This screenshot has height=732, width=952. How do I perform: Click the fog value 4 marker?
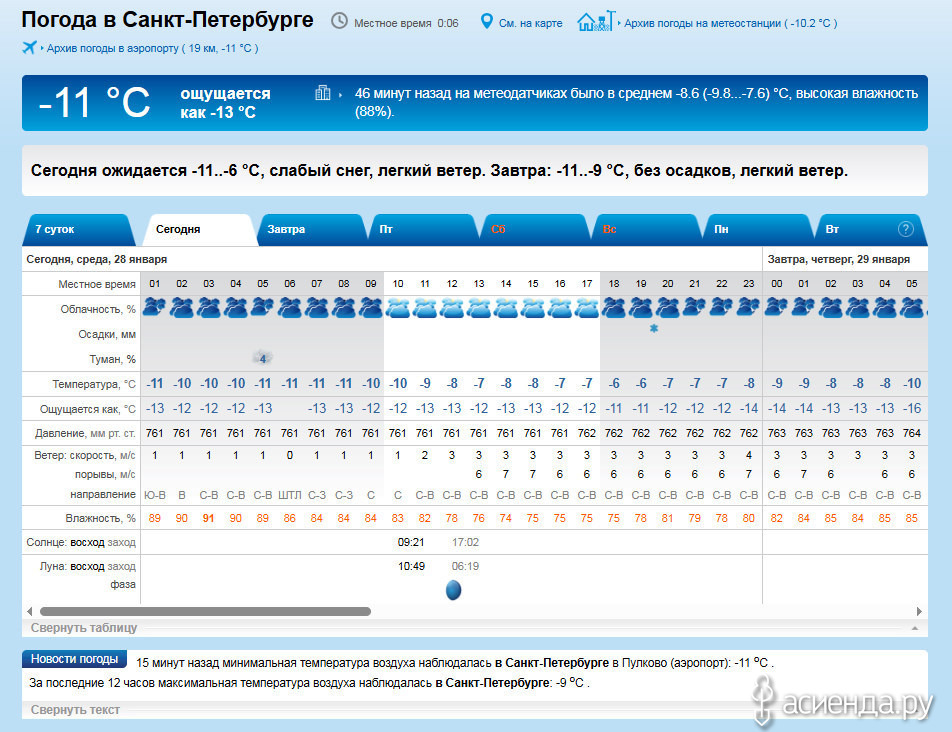262,358
